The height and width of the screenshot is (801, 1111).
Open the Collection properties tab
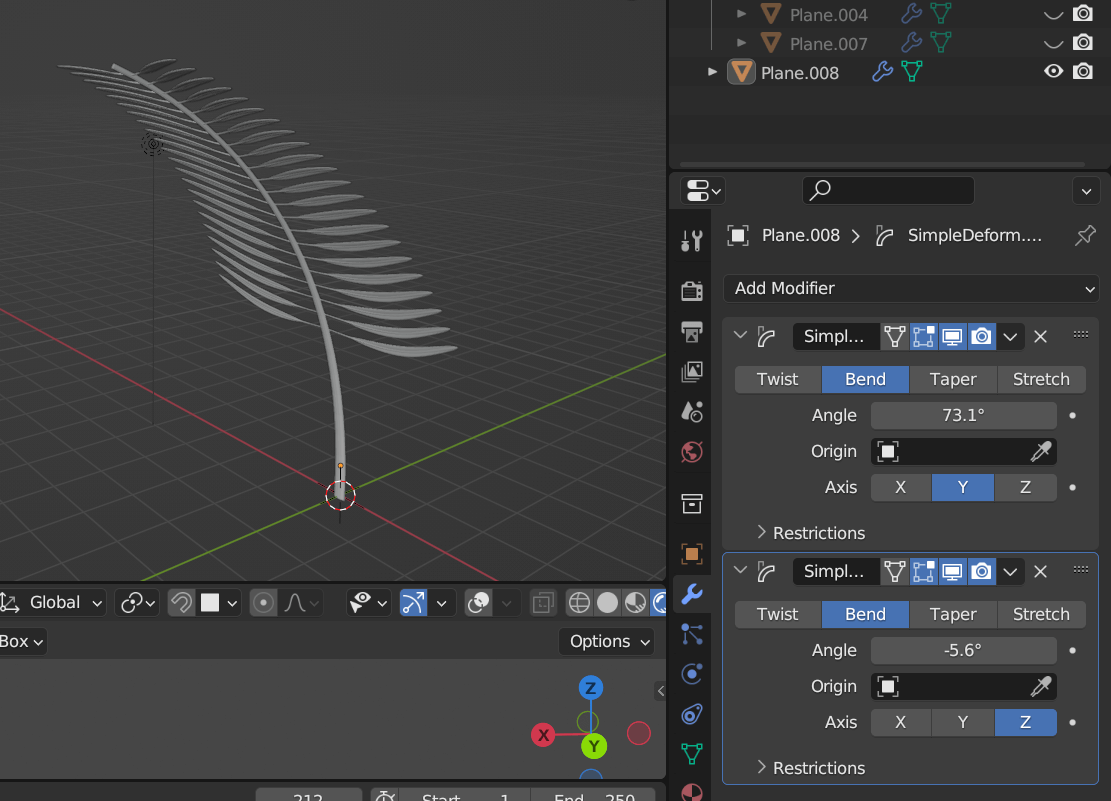pos(692,503)
